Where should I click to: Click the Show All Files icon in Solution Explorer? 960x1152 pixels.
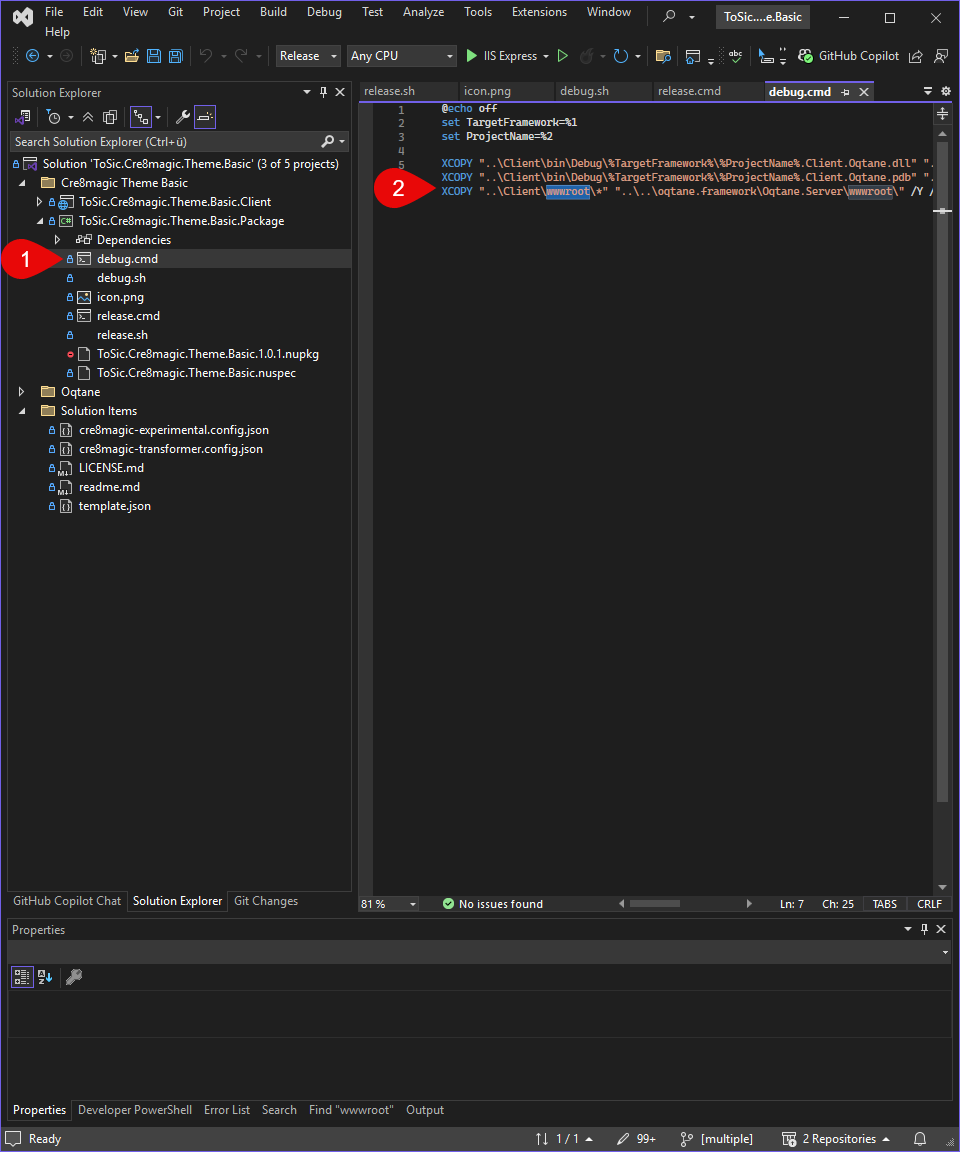[x=110, y=117]
